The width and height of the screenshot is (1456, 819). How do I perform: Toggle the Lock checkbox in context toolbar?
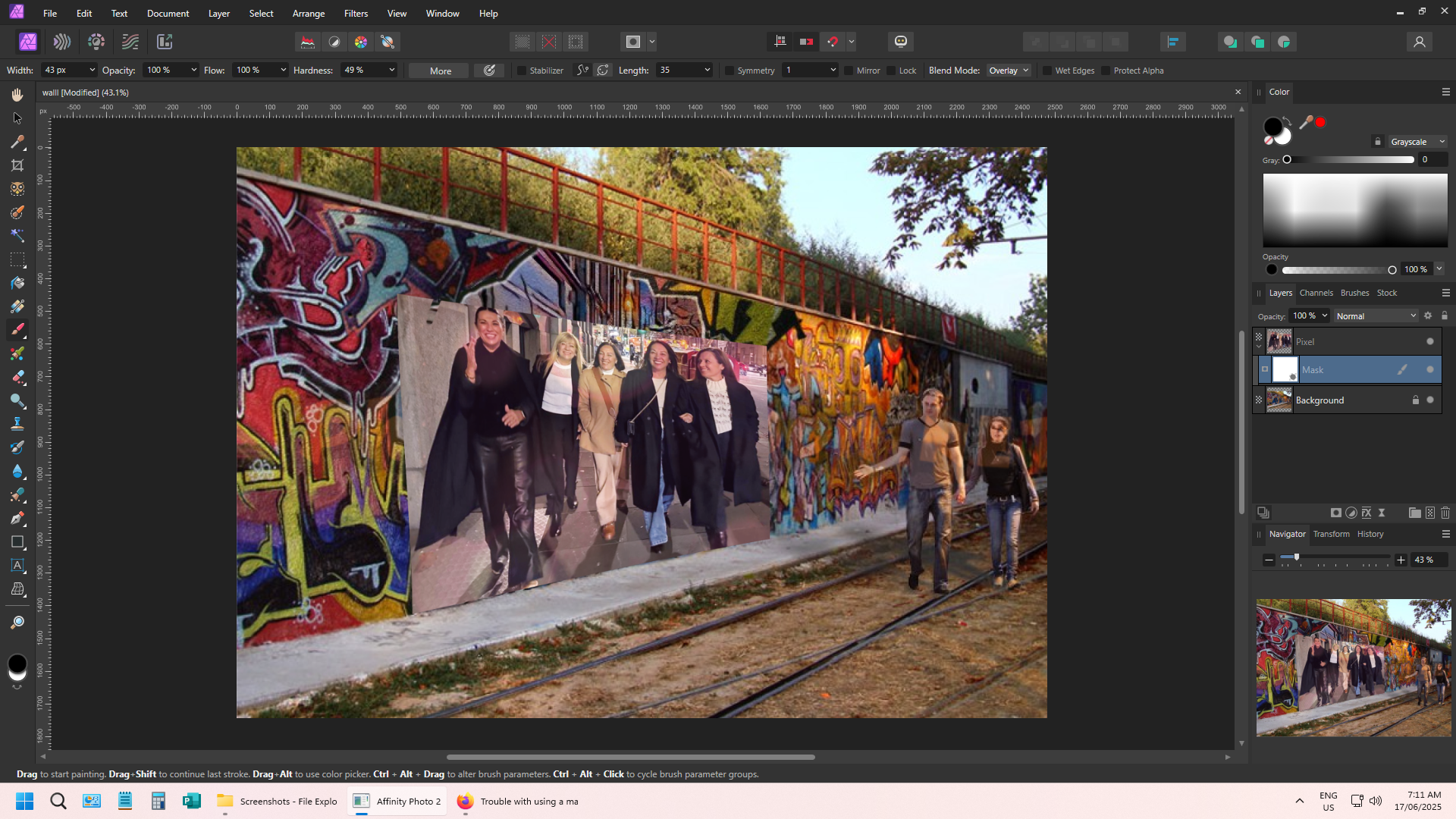click(x=891, y=71)
